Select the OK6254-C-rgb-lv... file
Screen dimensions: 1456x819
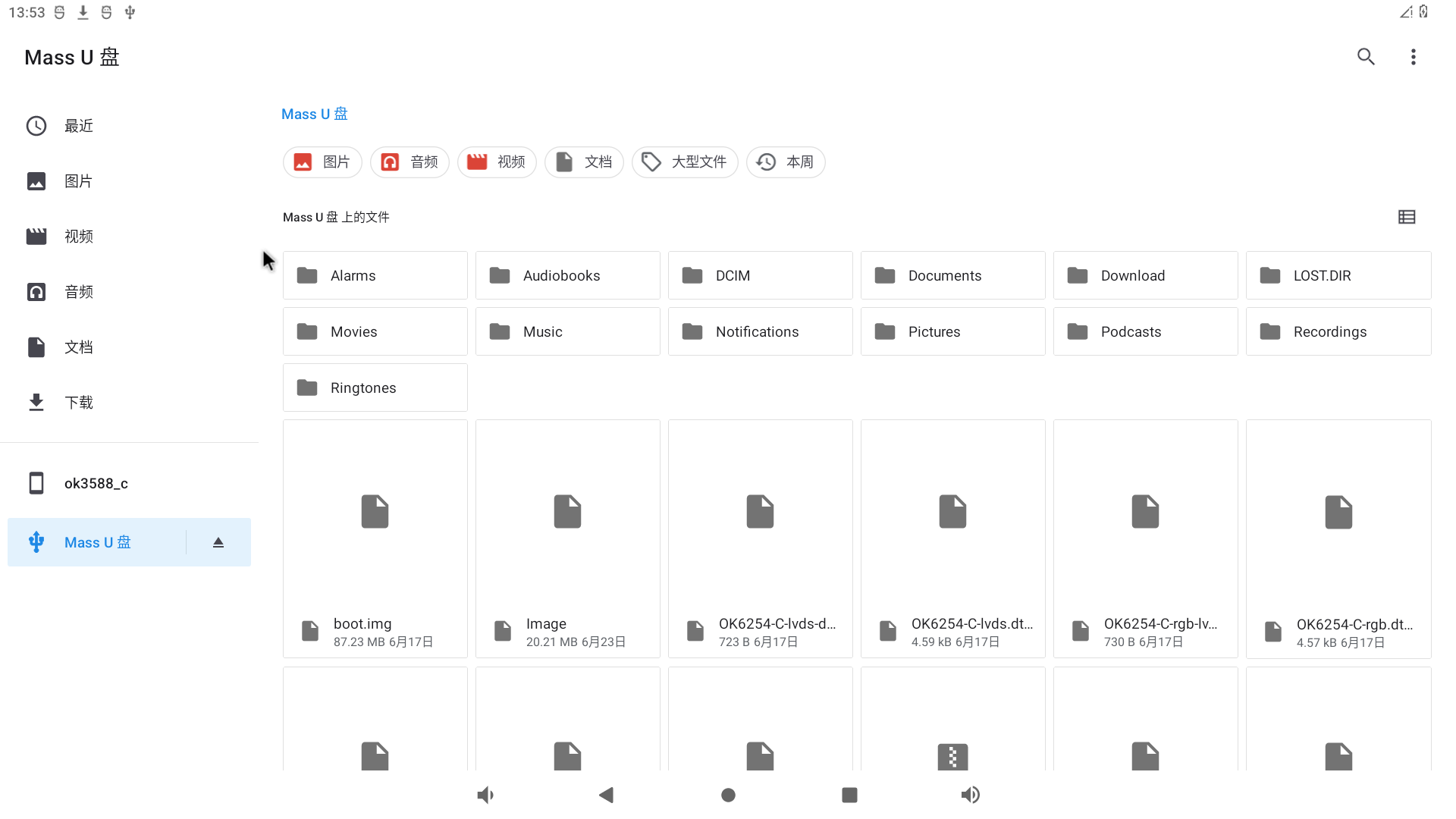pyautogui.click(x=1146, y=539)
